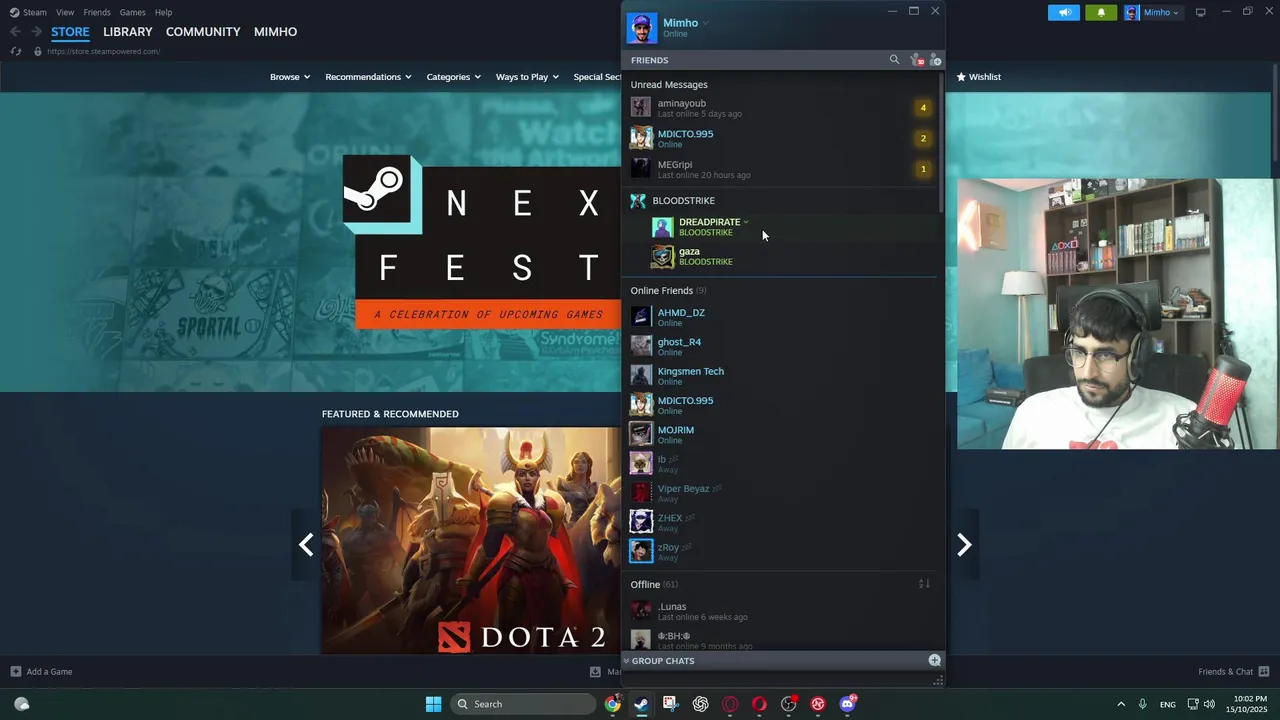Open chat with MOJRIM
1280x720 pixels.
coord(780,434)
